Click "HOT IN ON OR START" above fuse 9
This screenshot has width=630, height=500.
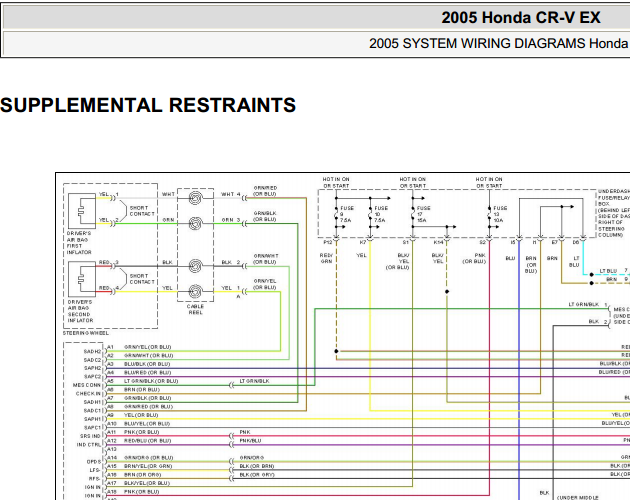pos(336,182)
